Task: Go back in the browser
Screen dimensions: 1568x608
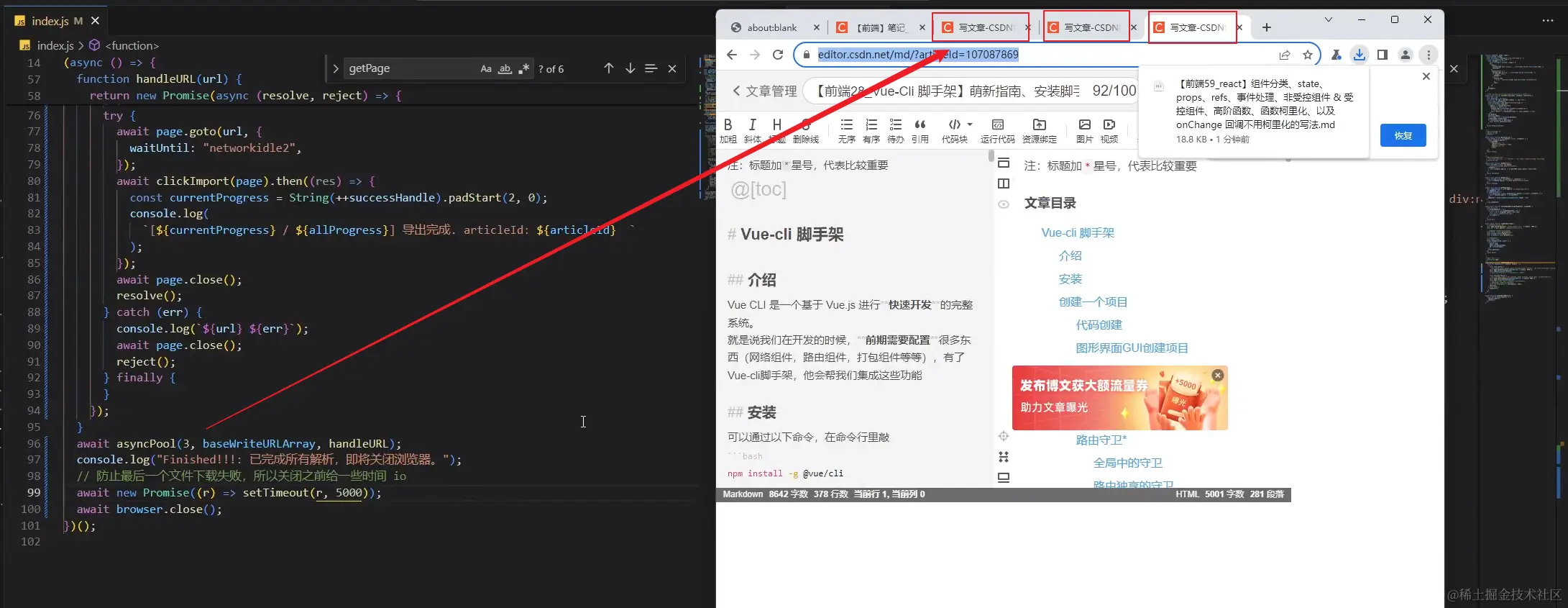Action: coord(731,55)
